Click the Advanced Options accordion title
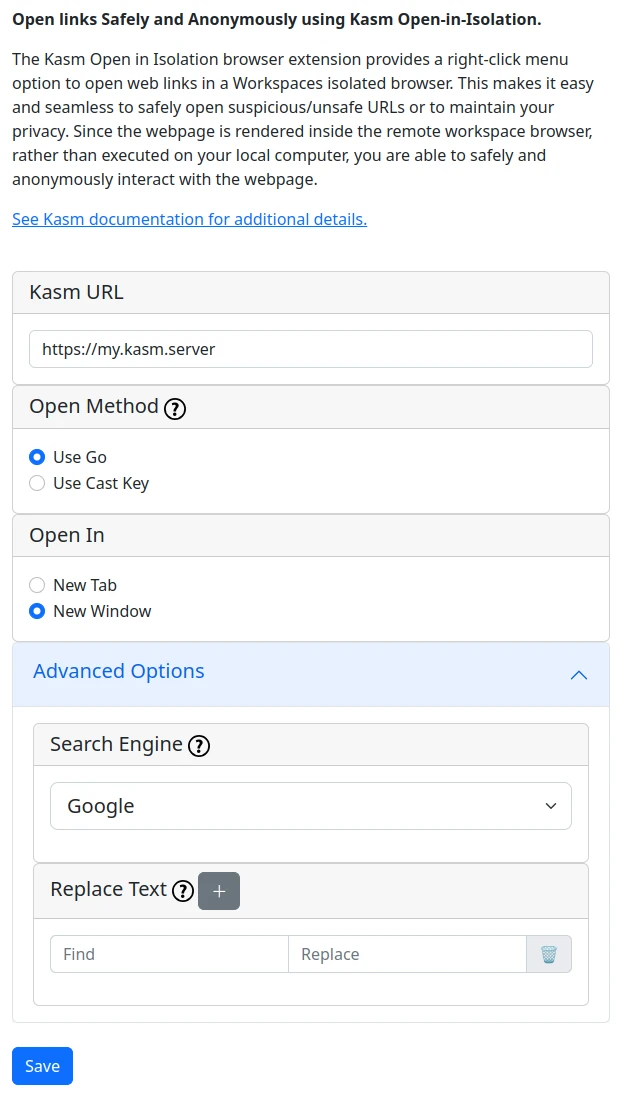The image size is (634, 1095). coord(119,671)
